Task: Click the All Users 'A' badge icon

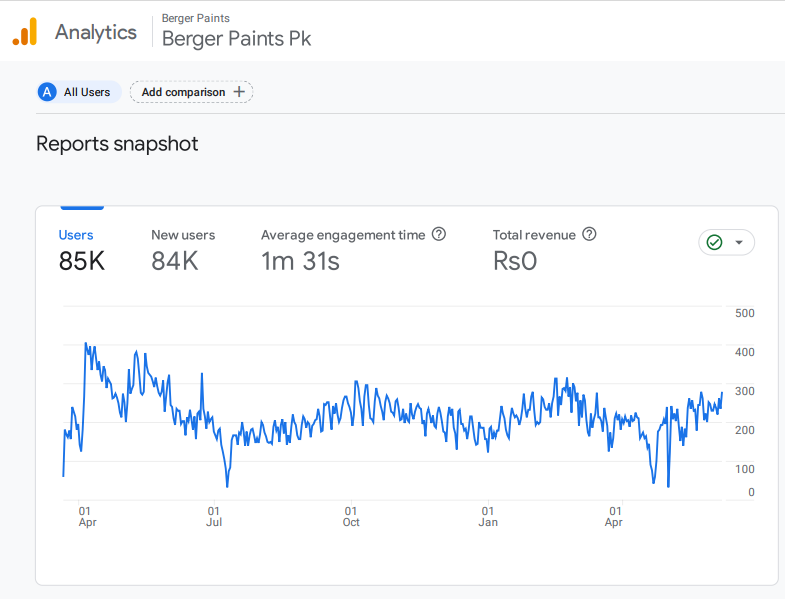Action: tap(47, 92)
